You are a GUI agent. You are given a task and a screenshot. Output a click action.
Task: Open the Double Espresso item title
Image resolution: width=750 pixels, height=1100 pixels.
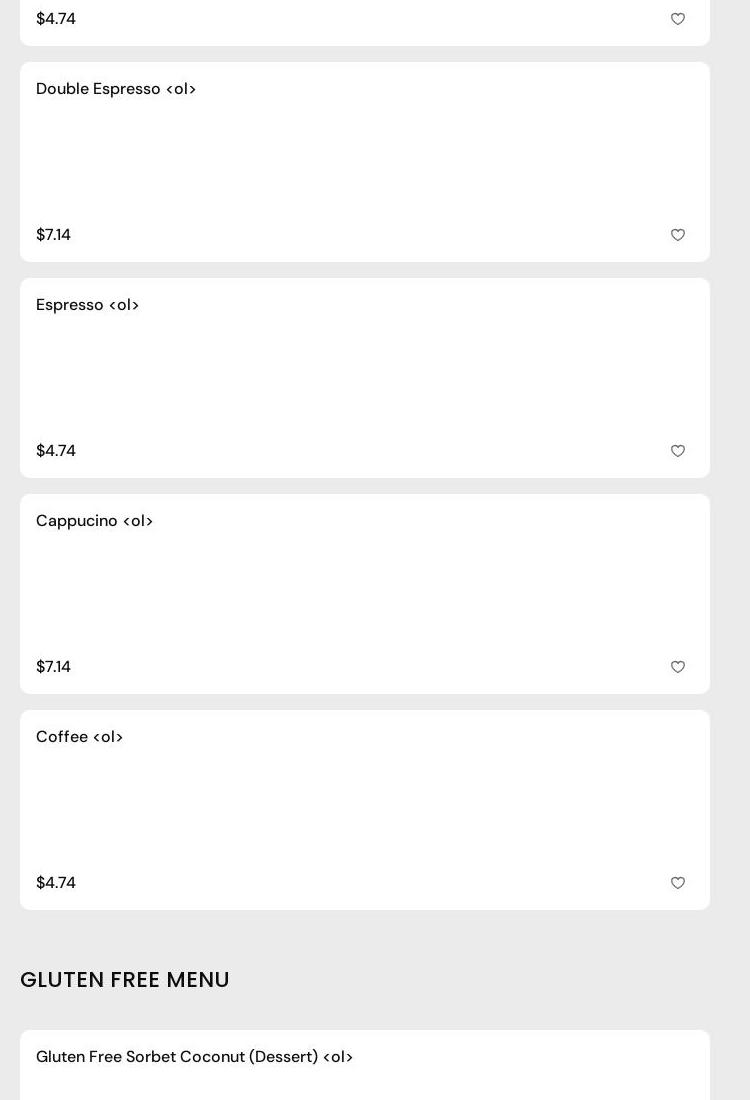coord(116,89)
